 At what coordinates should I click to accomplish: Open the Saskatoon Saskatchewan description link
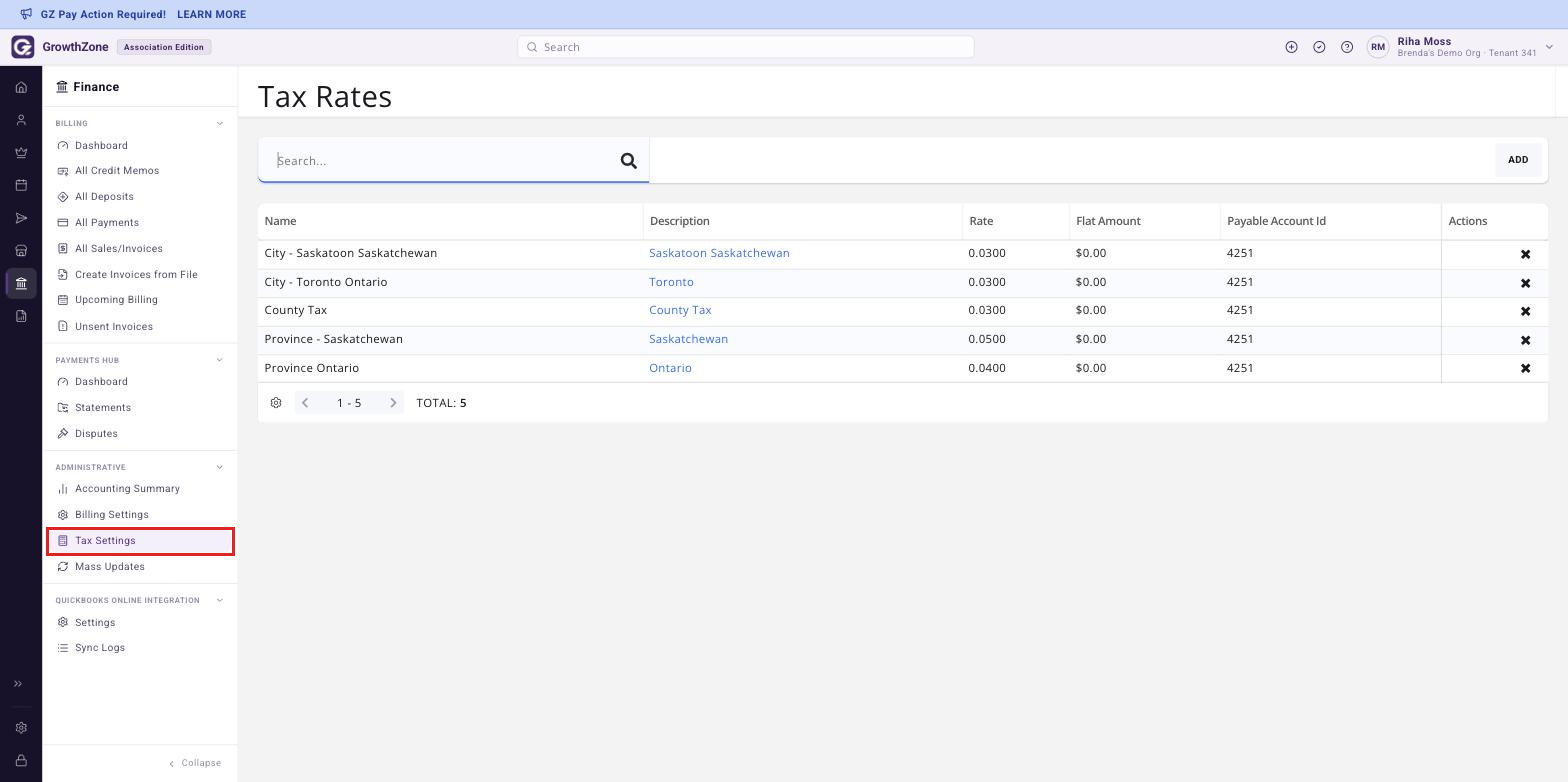coord(719,253)
